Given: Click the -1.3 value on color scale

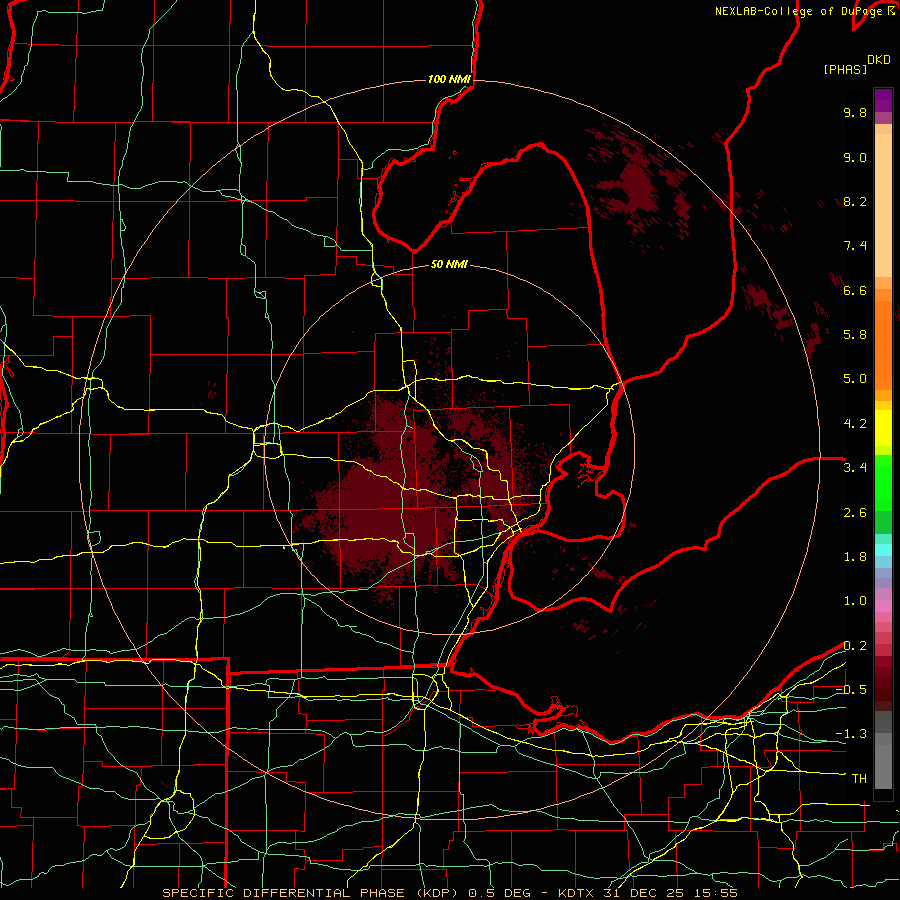Looking at the screenshot, I should tap(851, 734).
